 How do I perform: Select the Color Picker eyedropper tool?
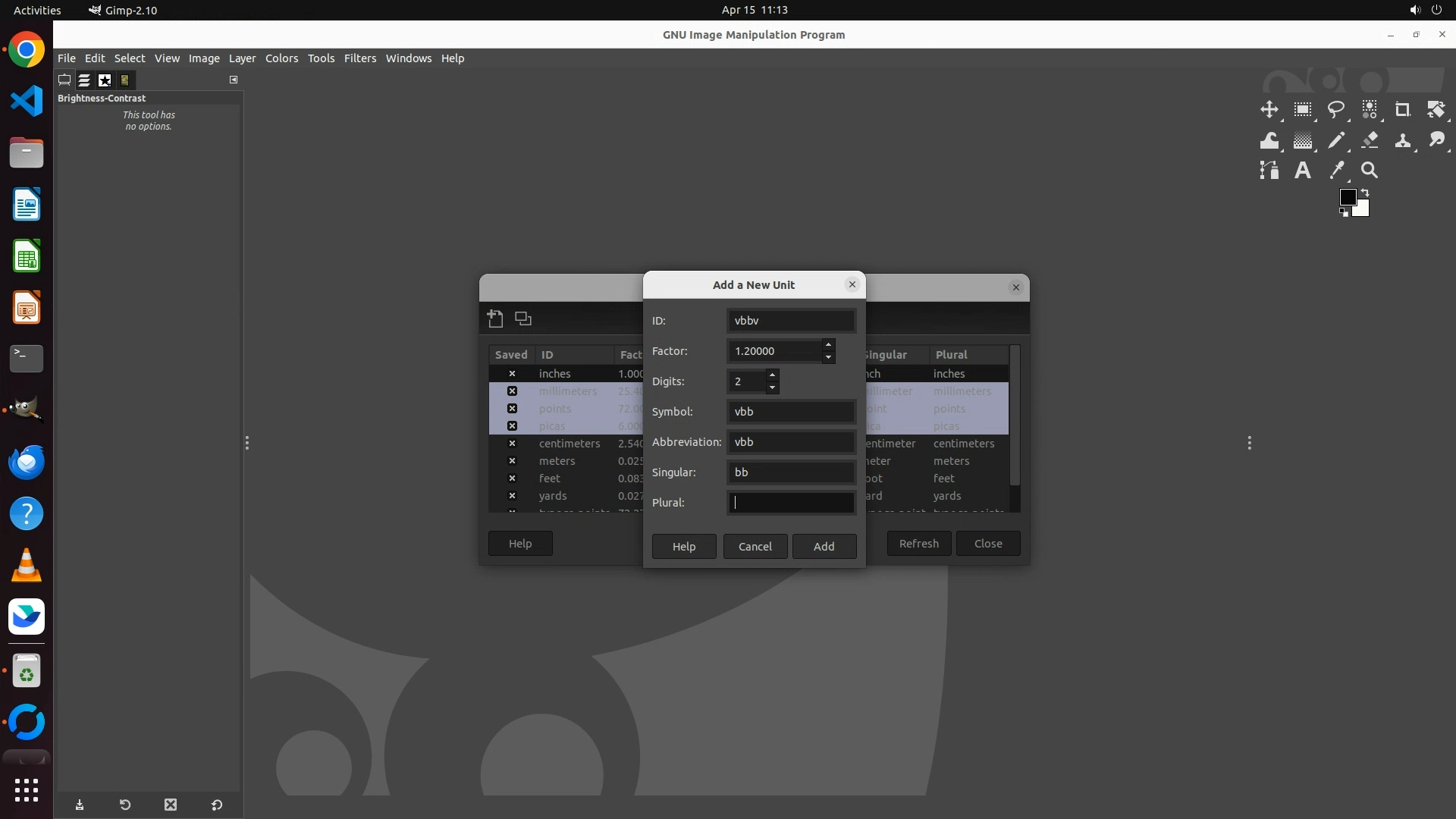pos(1336,171)
